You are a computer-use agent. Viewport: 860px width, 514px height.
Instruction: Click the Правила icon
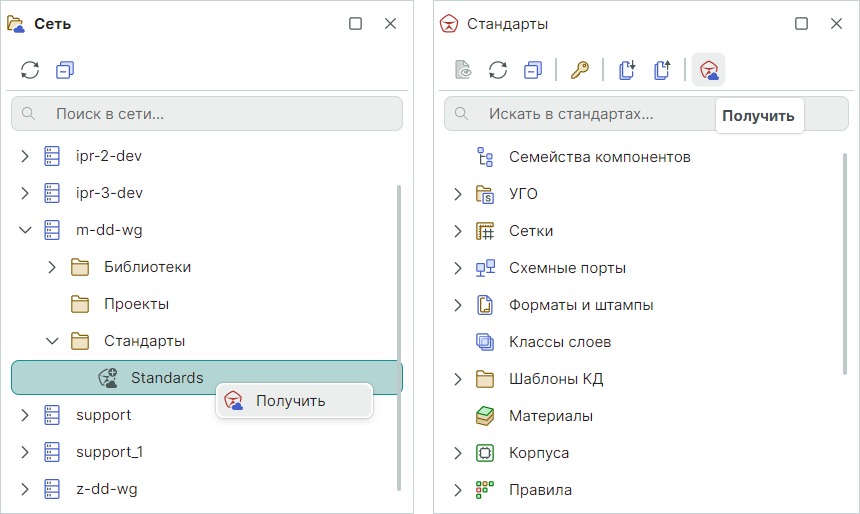[x=485, y=490]
